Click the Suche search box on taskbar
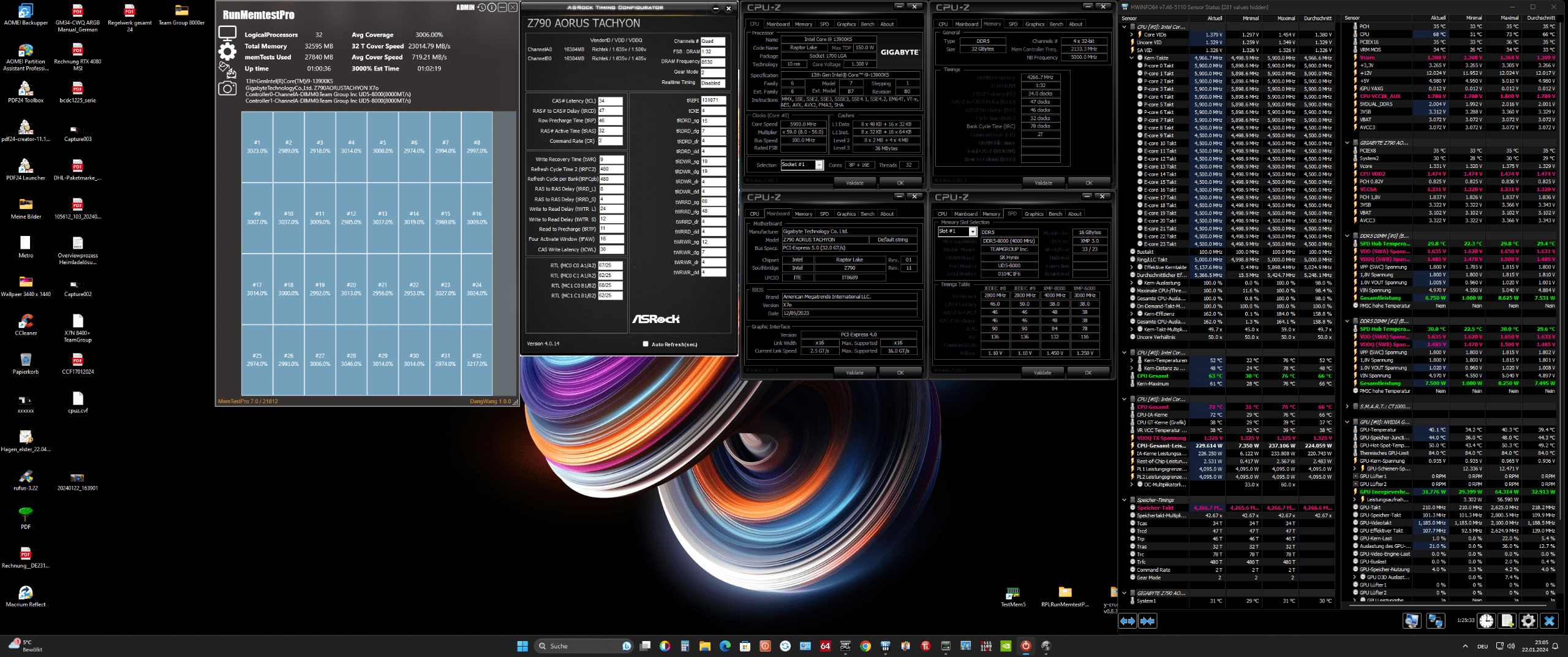 583,646
